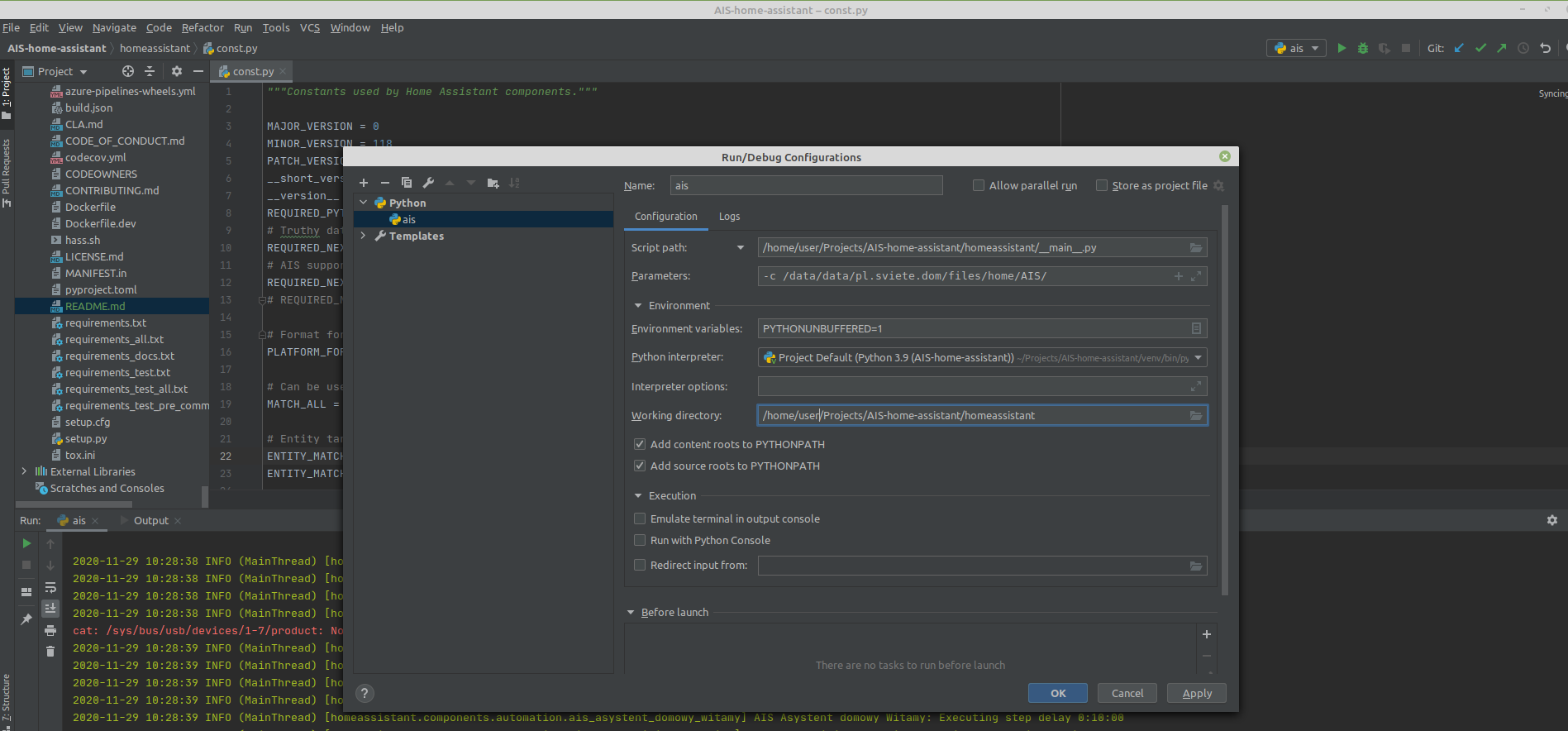Copy configuration icon in dialog toolbar

(x=407, y=183)
